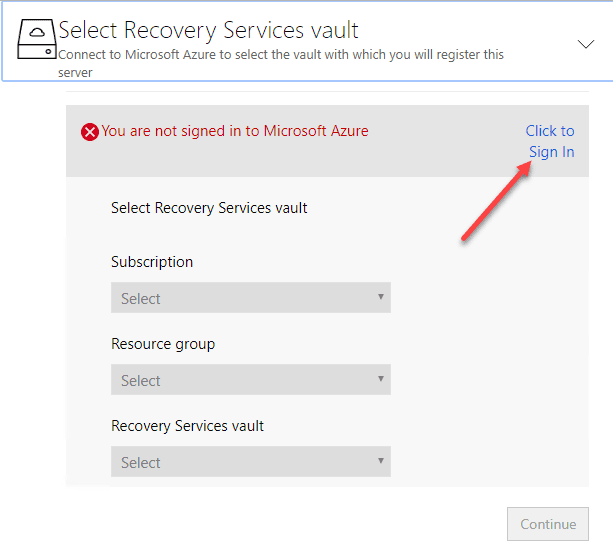Viewport: 613px width, 553px height.
Task: Click the 'Select Recovery Services vault' form section heading
Action: [x=209, y=208]
